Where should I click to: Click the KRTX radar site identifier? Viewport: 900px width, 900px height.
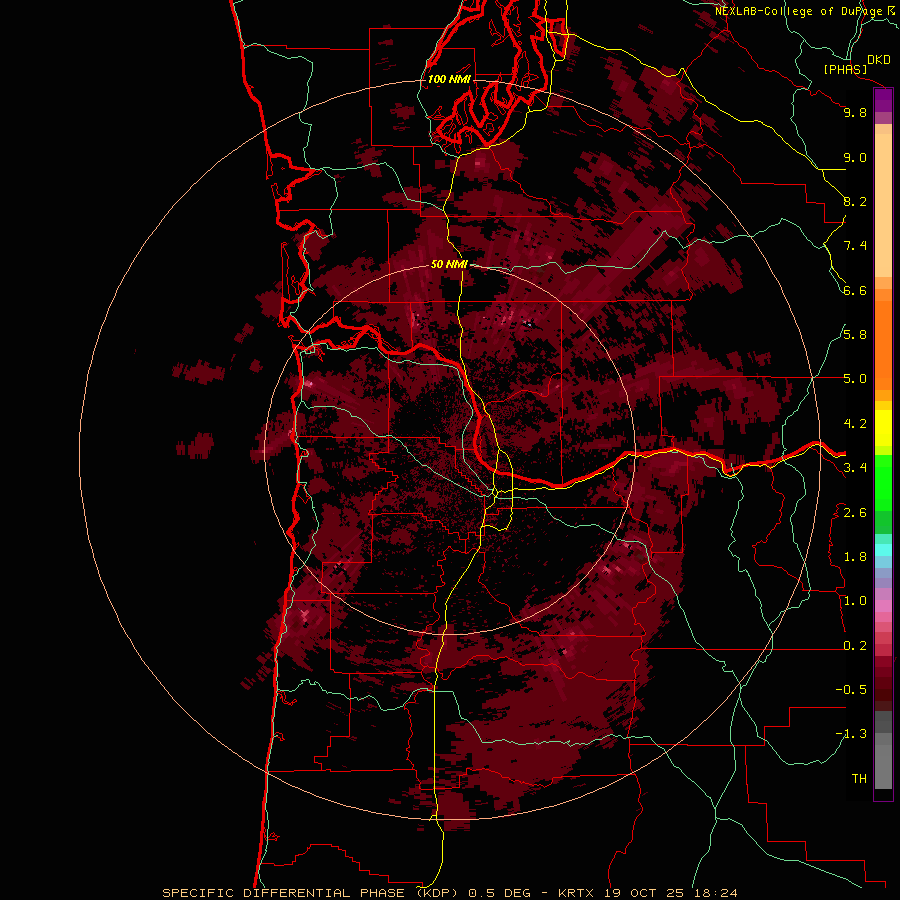pos(577,893)
